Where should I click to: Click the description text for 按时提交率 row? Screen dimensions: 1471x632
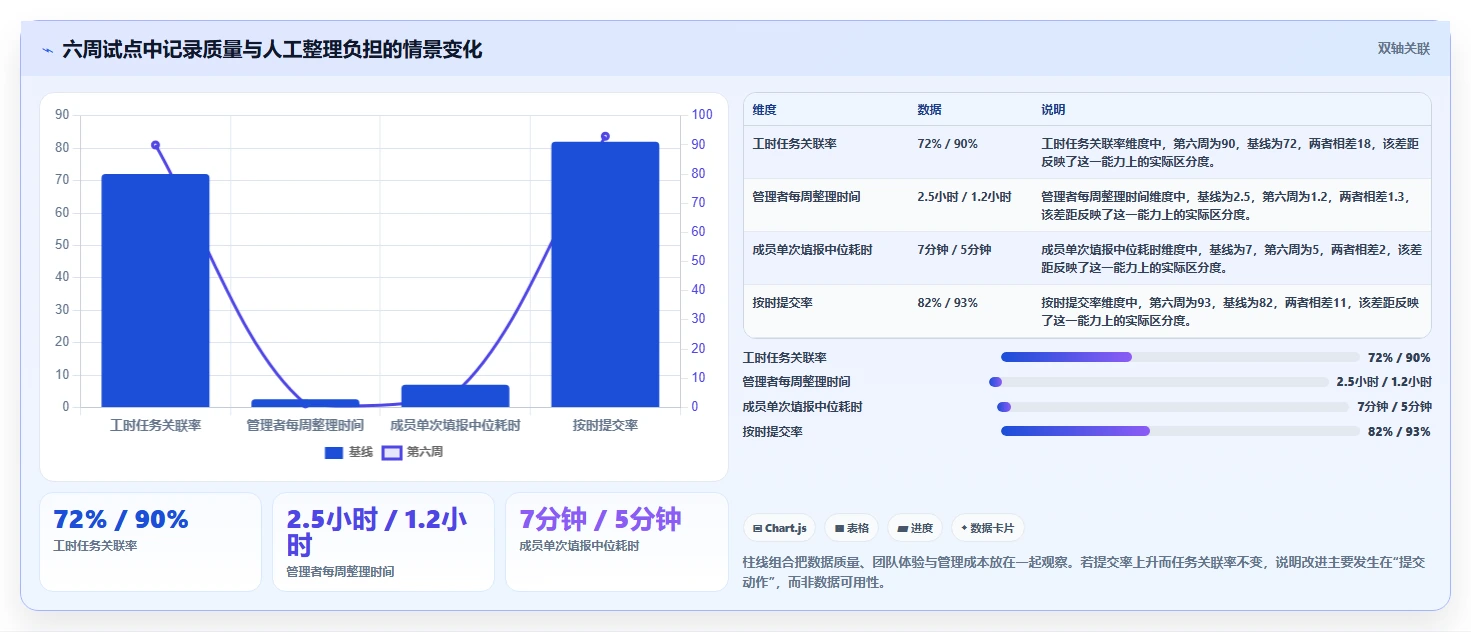pyautogui.click(x=1230, y=311)
